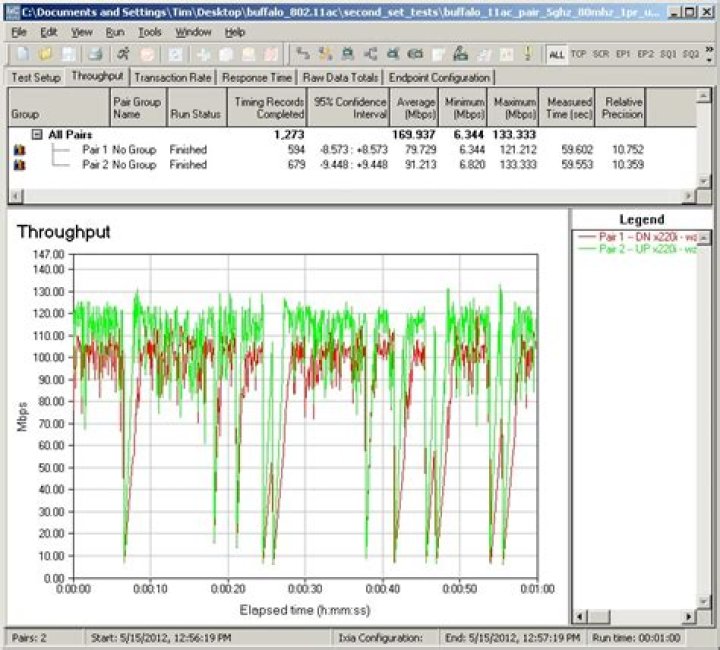
Task: Click the yellow exclamation mark toolbar icon
Action: tap(528, 55)
